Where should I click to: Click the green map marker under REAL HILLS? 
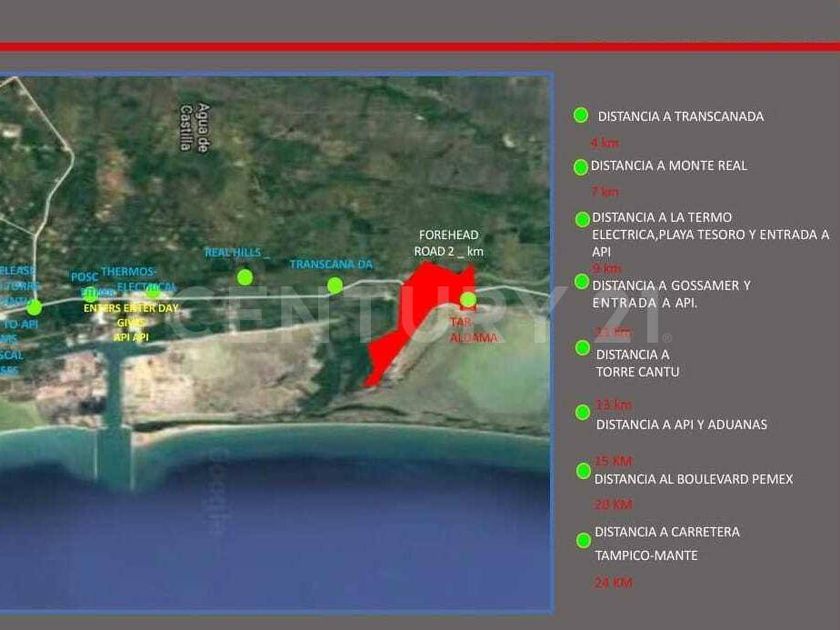pyautogui.click(x=245, y=277)
